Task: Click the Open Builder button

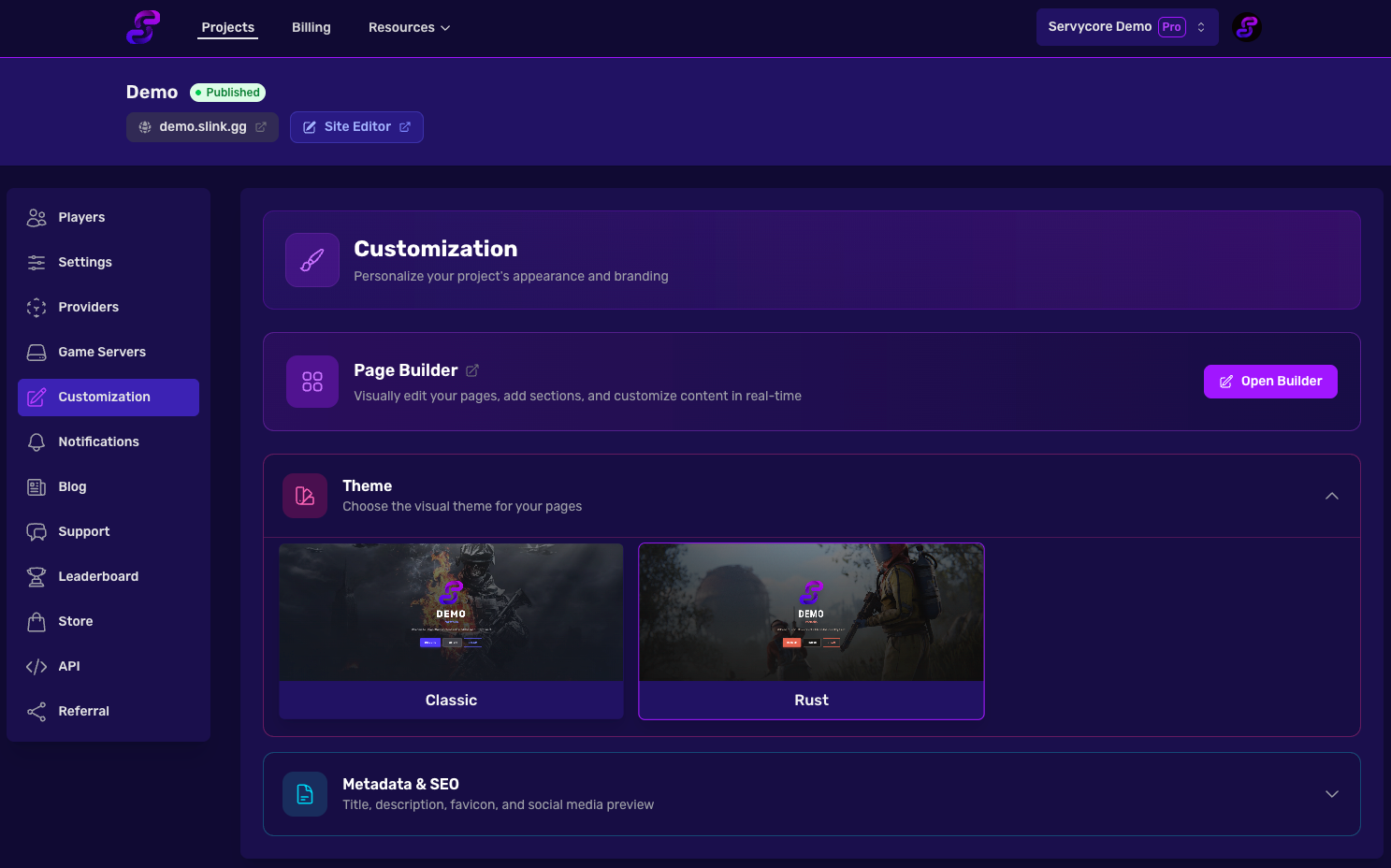Action: [x=1269, y=381]
